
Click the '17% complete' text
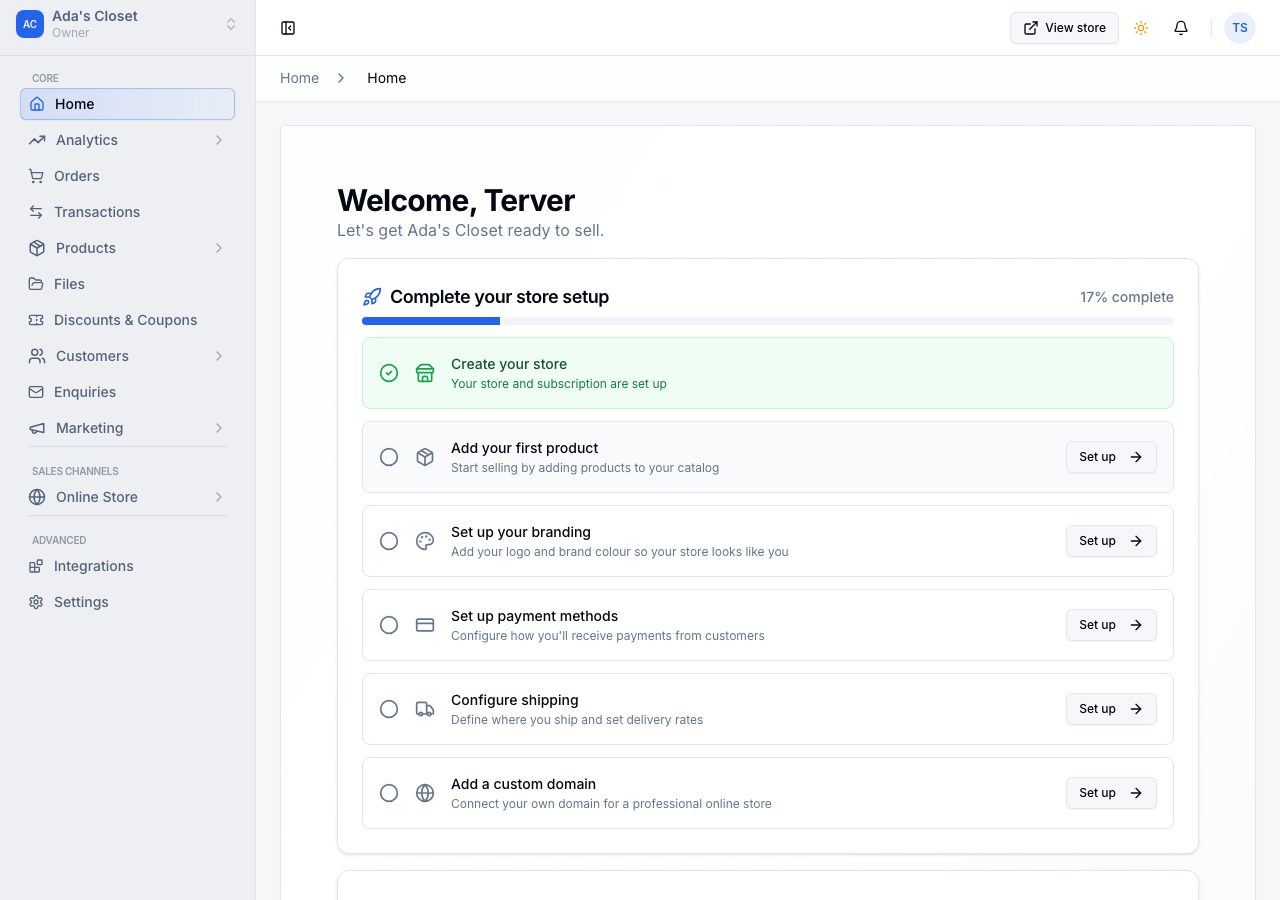tap(1127, 297)
